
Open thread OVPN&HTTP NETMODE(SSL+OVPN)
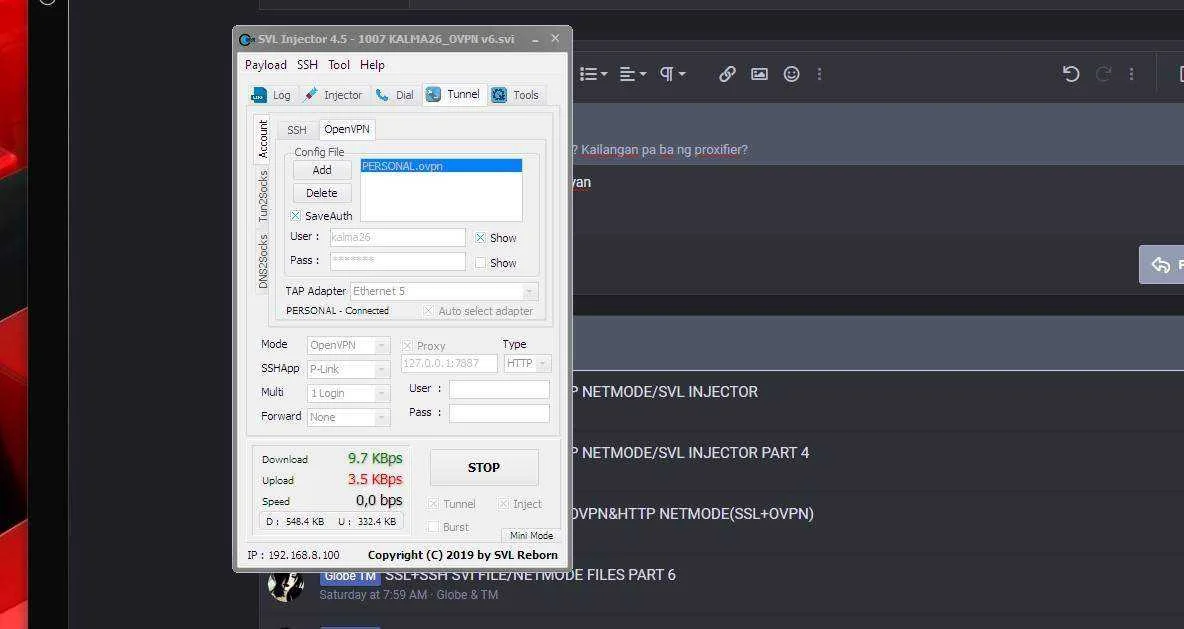point(693,514)
